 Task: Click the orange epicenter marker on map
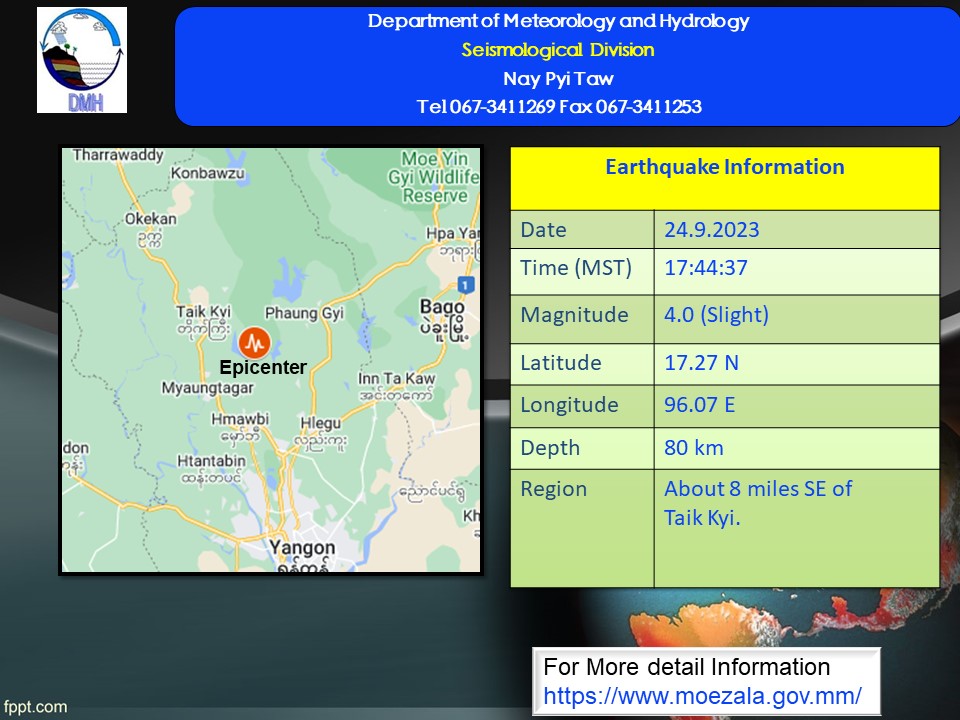click(254, 341)
